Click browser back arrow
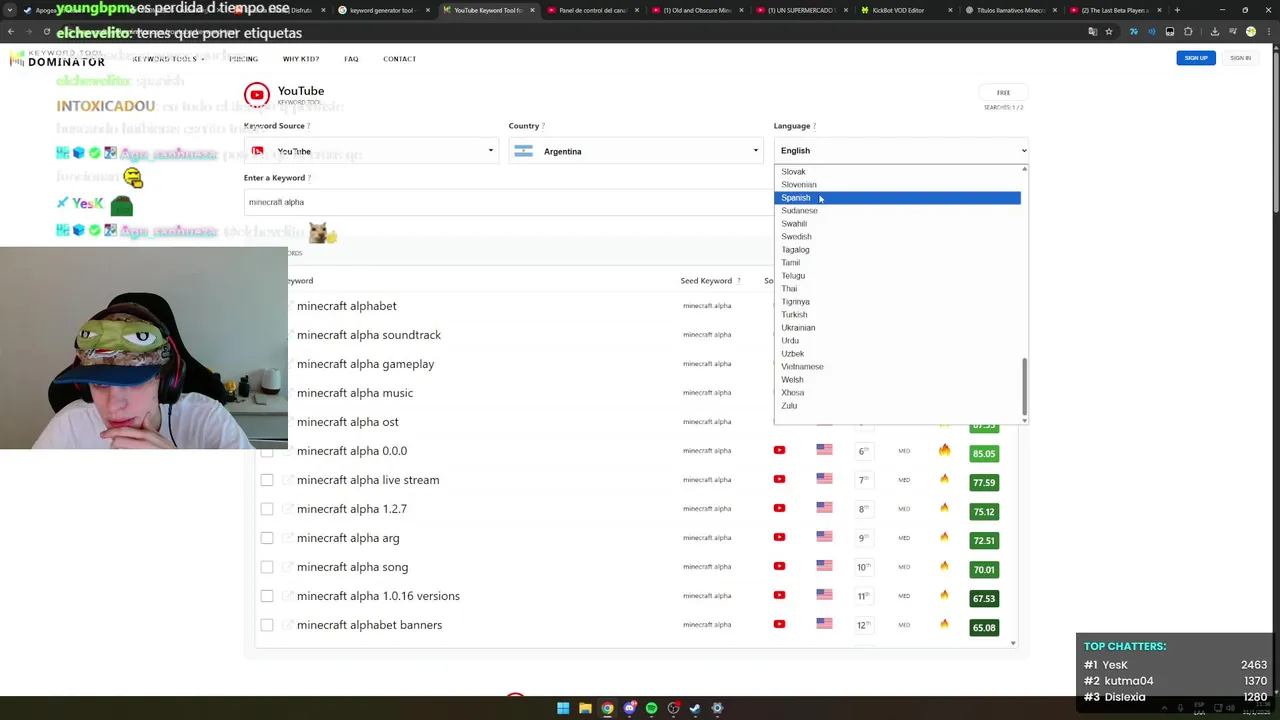1280x720 pixels. (11, 31)
